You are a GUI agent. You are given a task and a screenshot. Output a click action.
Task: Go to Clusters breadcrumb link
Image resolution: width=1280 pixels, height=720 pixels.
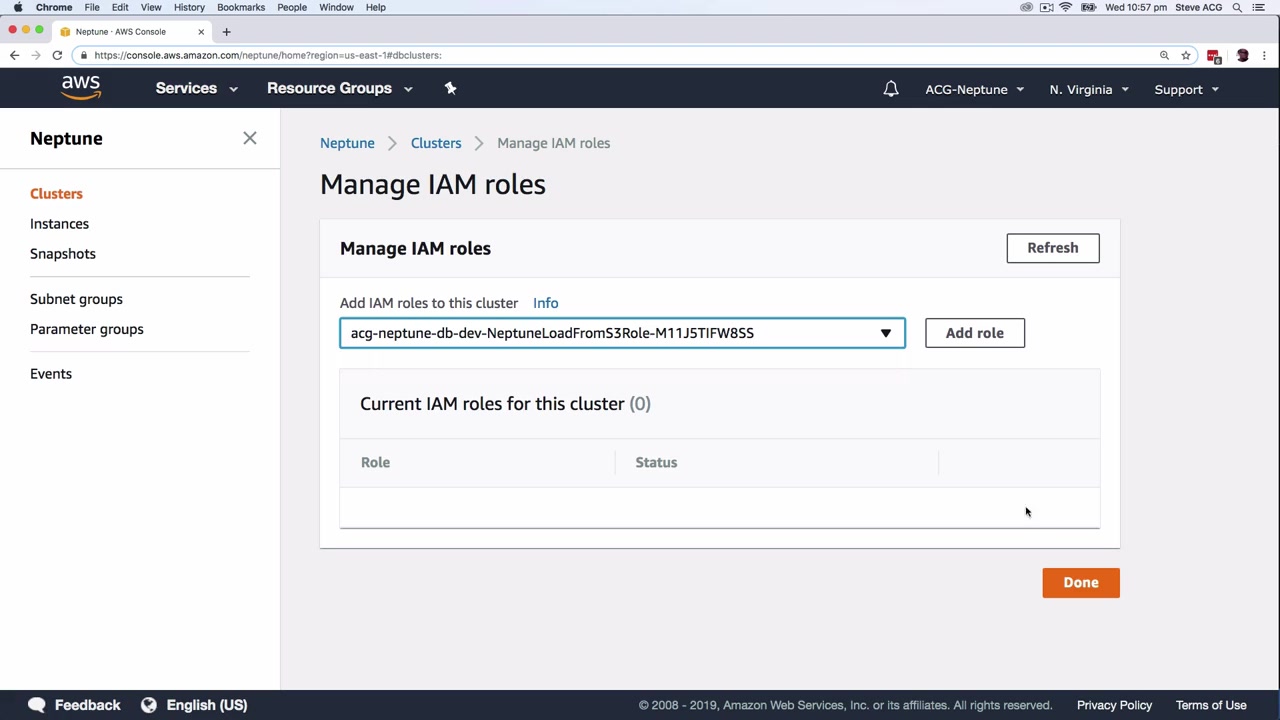coord(436,143)
